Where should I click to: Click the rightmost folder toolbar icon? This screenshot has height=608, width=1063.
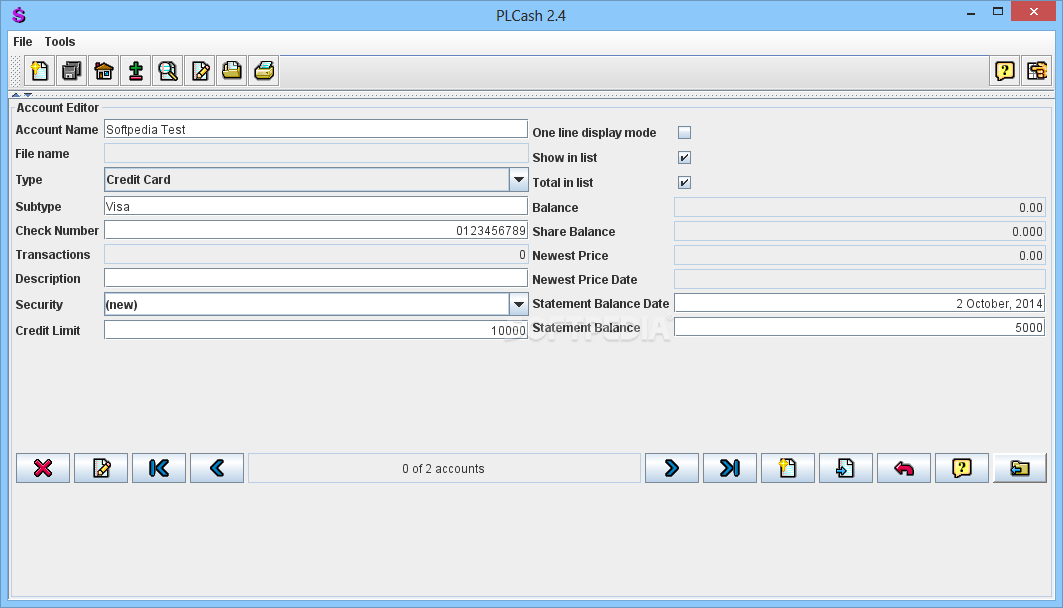1037,70
